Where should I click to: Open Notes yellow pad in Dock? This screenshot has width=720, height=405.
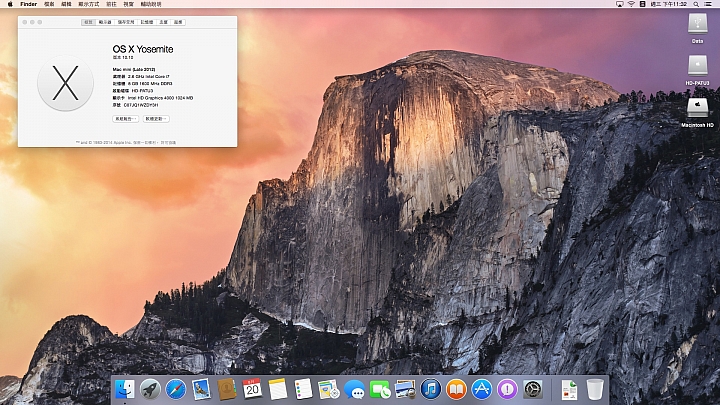[x=278, y=389]
